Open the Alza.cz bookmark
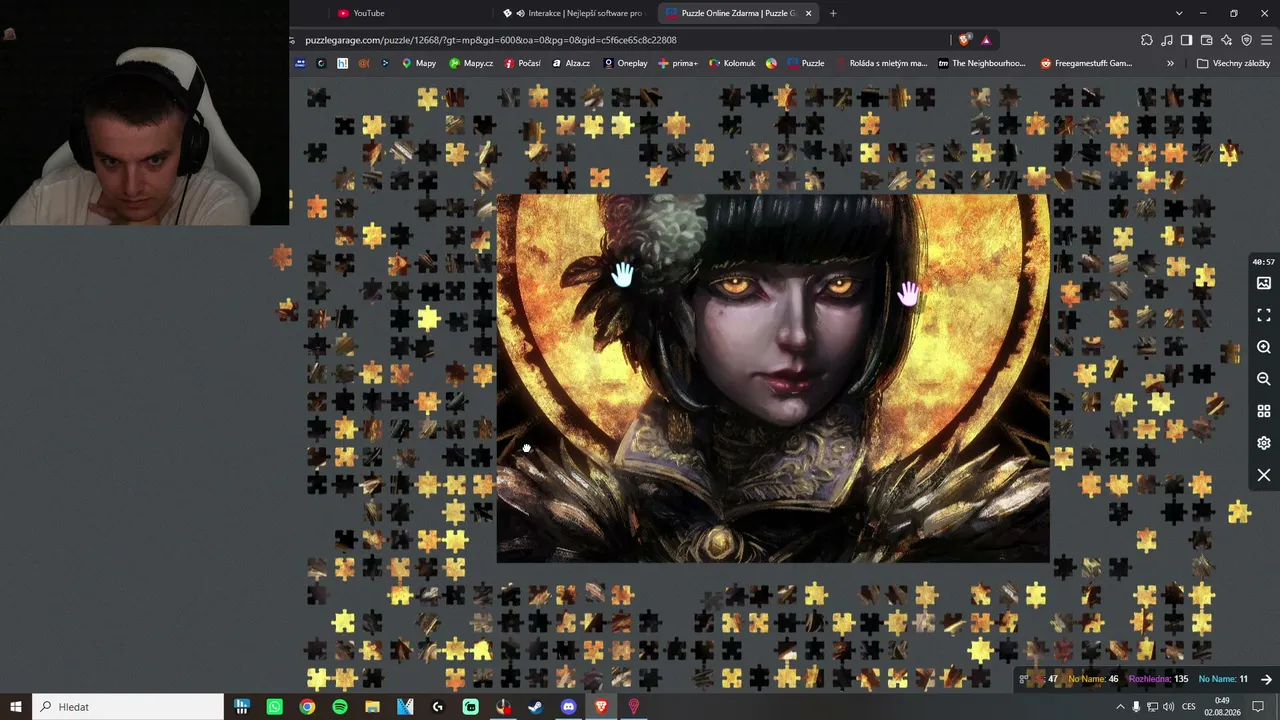1280x720 pixels. coord(571,63)
